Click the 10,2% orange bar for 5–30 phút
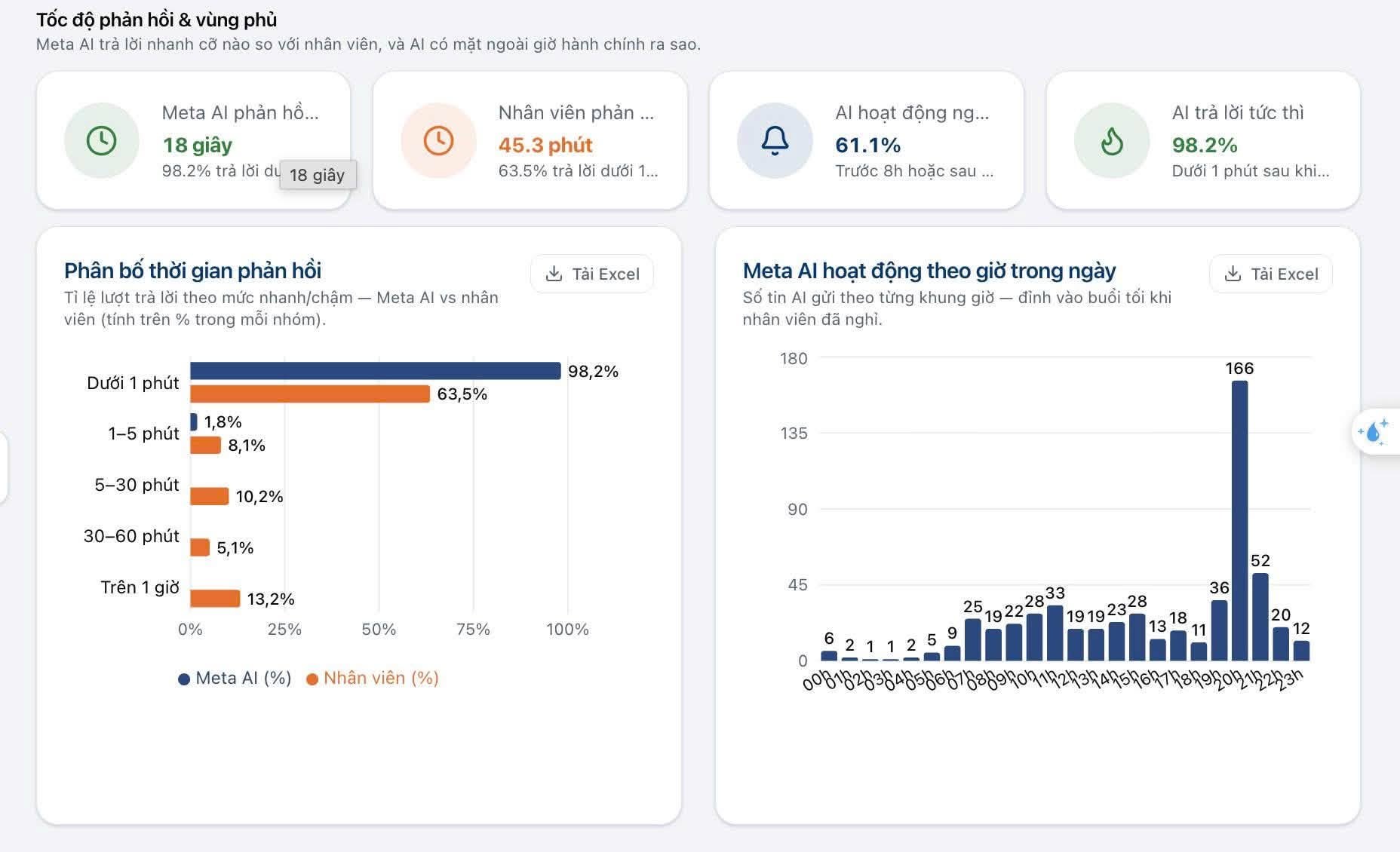 [209, 496]
